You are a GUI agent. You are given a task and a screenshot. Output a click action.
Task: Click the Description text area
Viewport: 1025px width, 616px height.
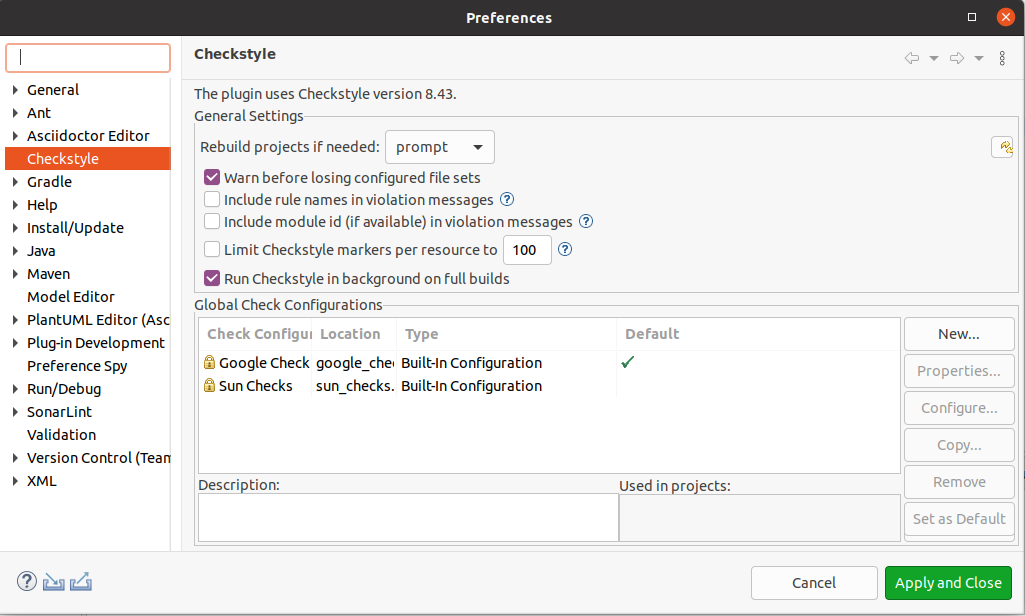pos(408,517)
